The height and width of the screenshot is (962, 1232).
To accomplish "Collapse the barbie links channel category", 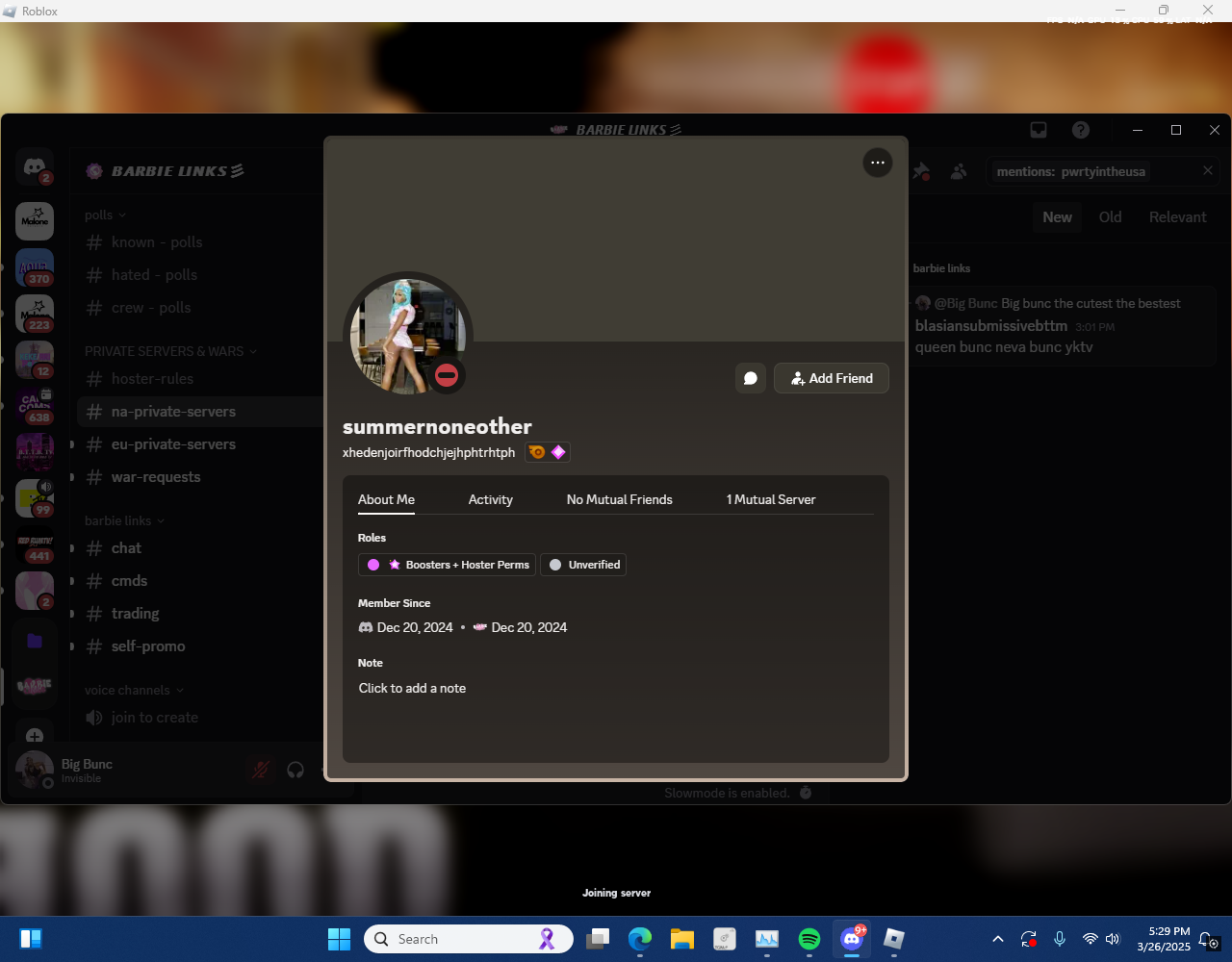I will 125,521.
